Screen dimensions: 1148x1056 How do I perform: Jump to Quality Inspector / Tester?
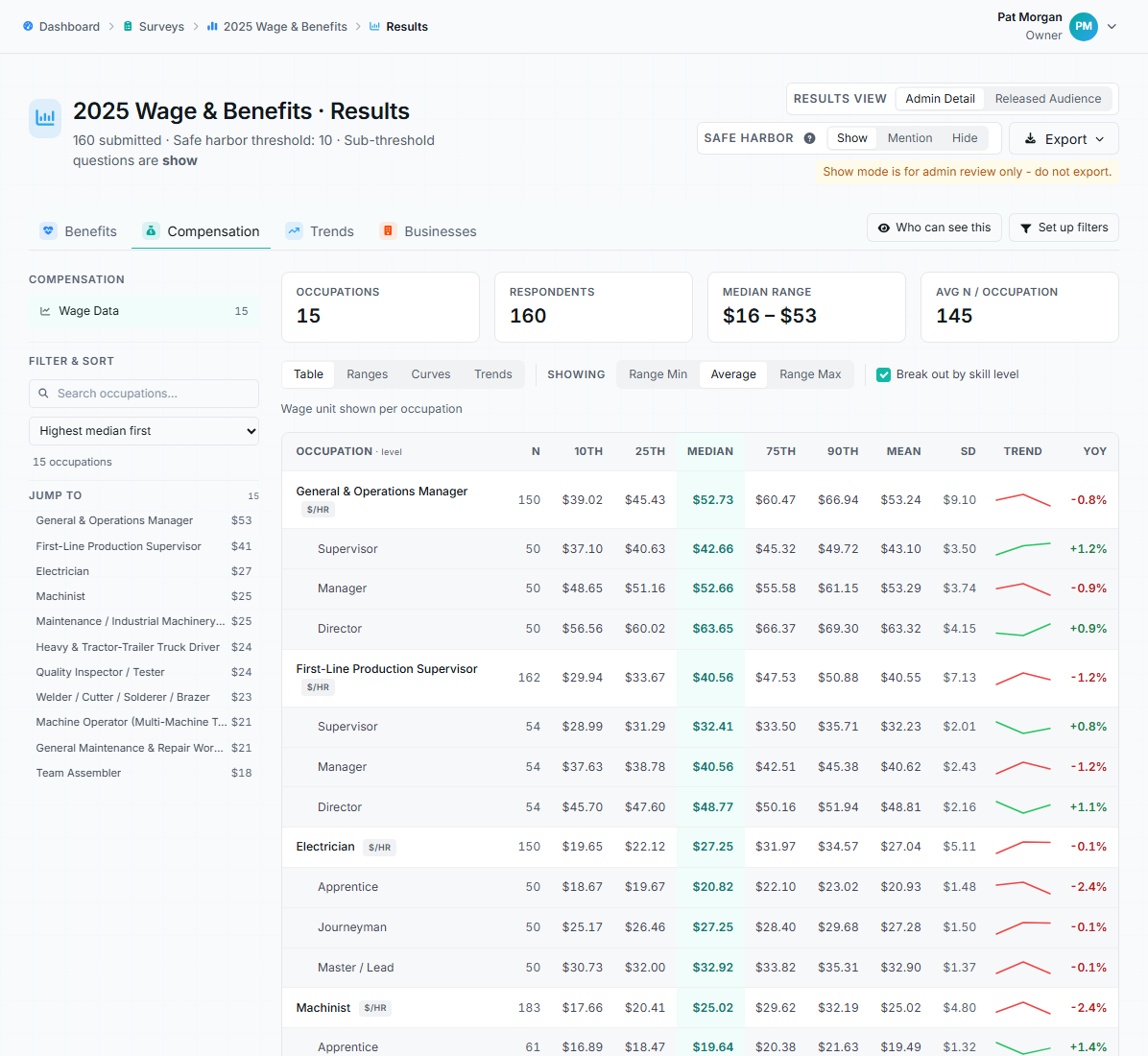144,672
